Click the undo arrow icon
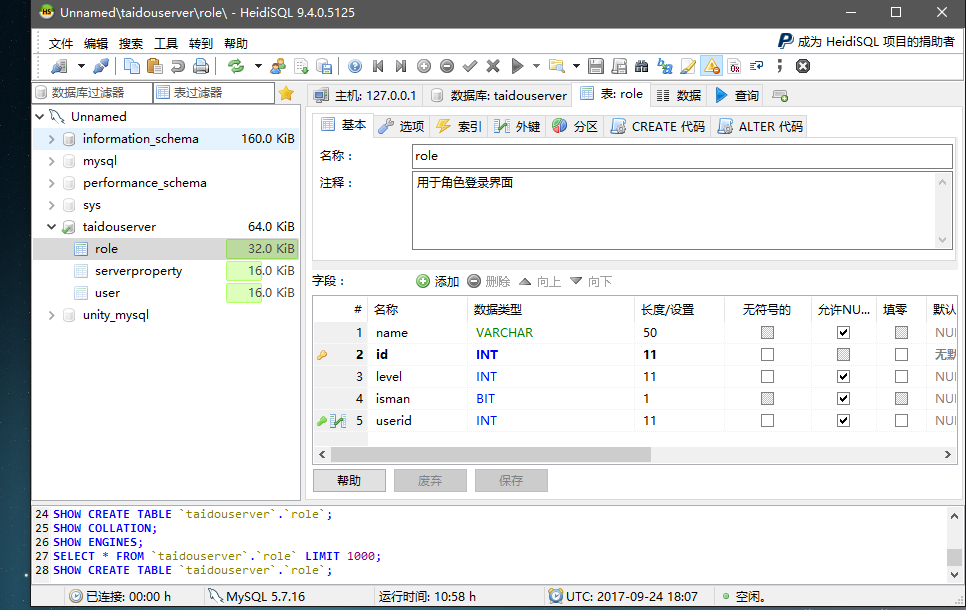Screen dimensions: 966x610 click(177, 66)
